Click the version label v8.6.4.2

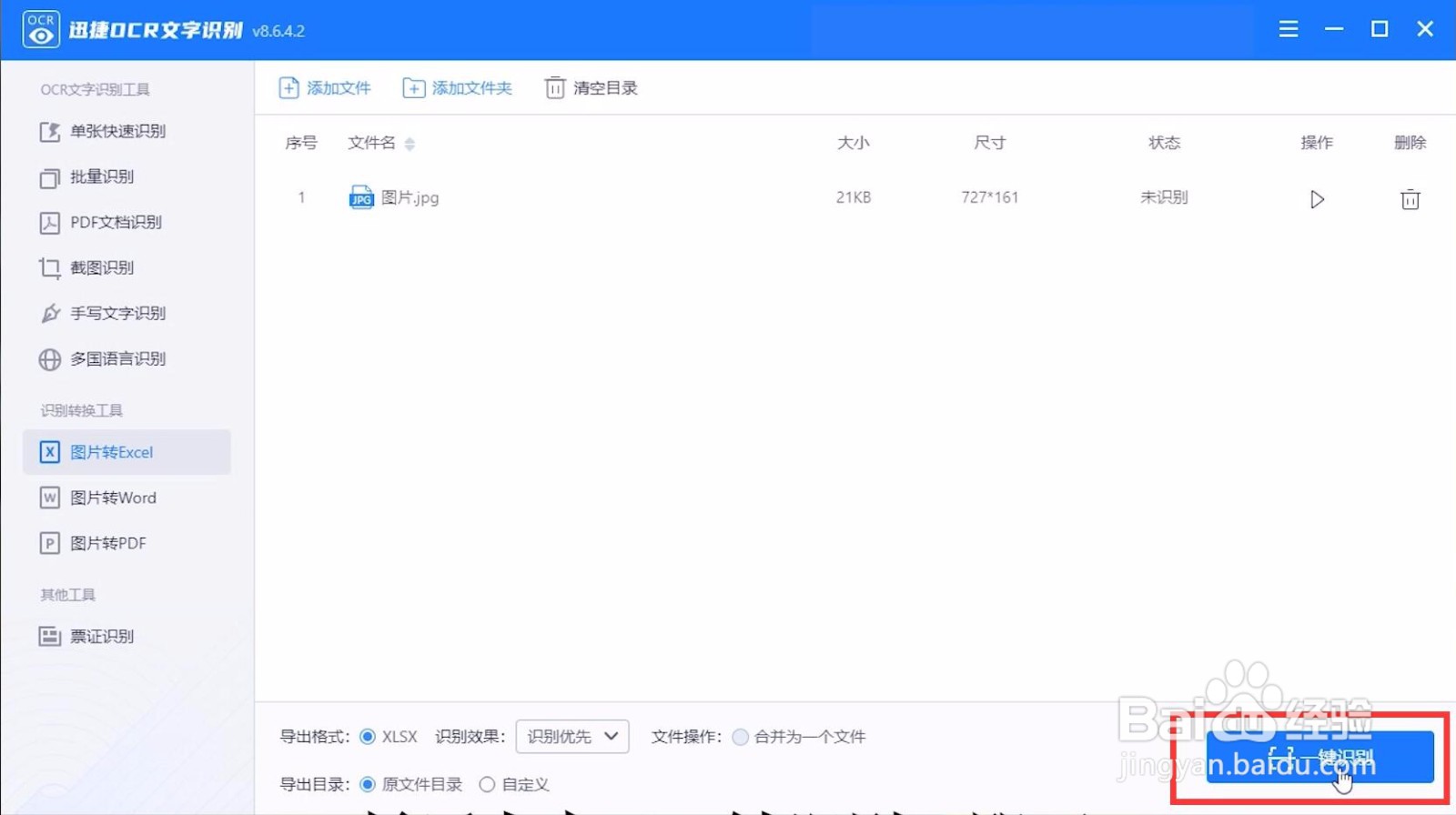click(x=278, y=31)
